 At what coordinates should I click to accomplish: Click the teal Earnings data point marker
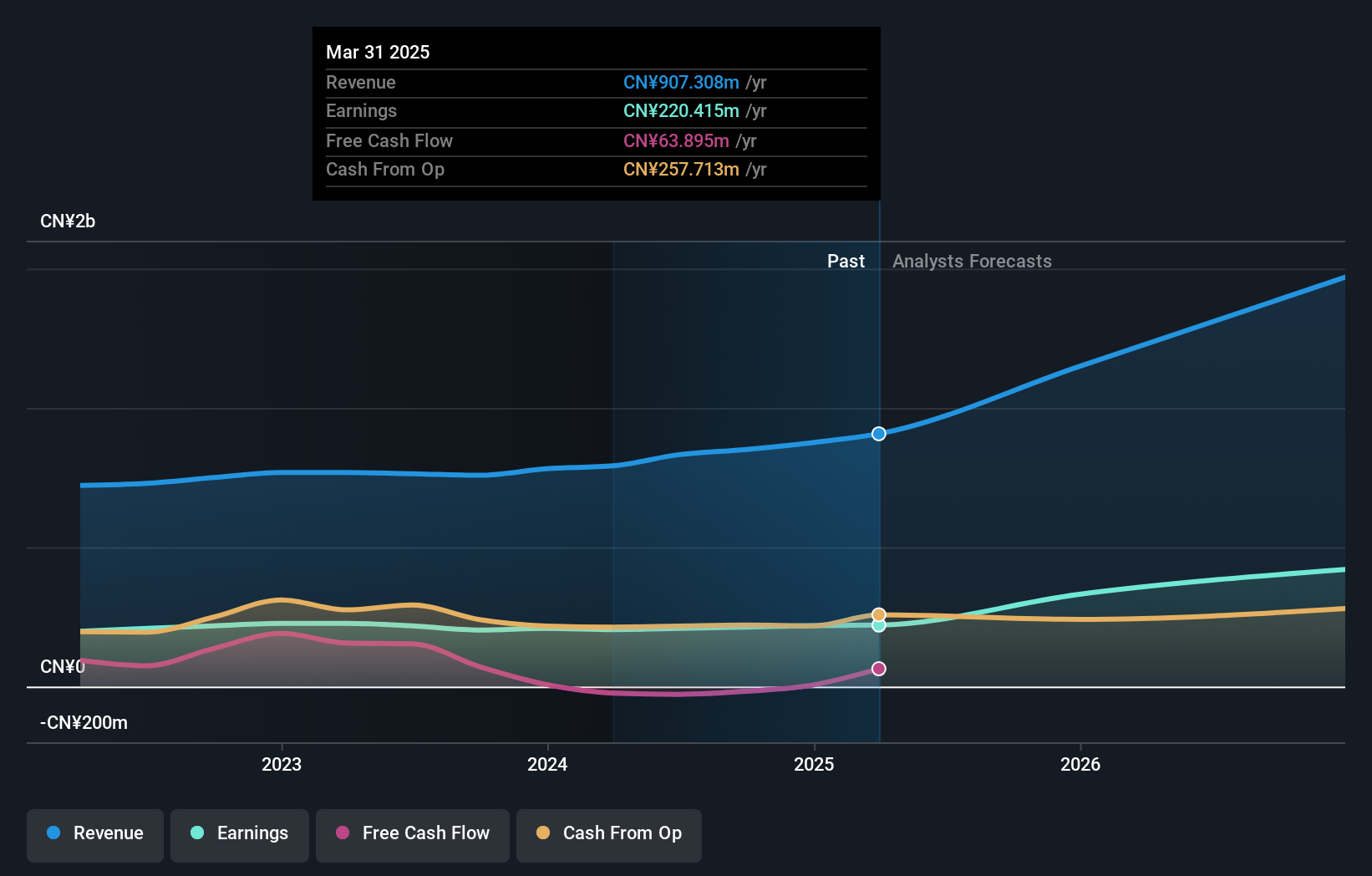coord(879,625)
